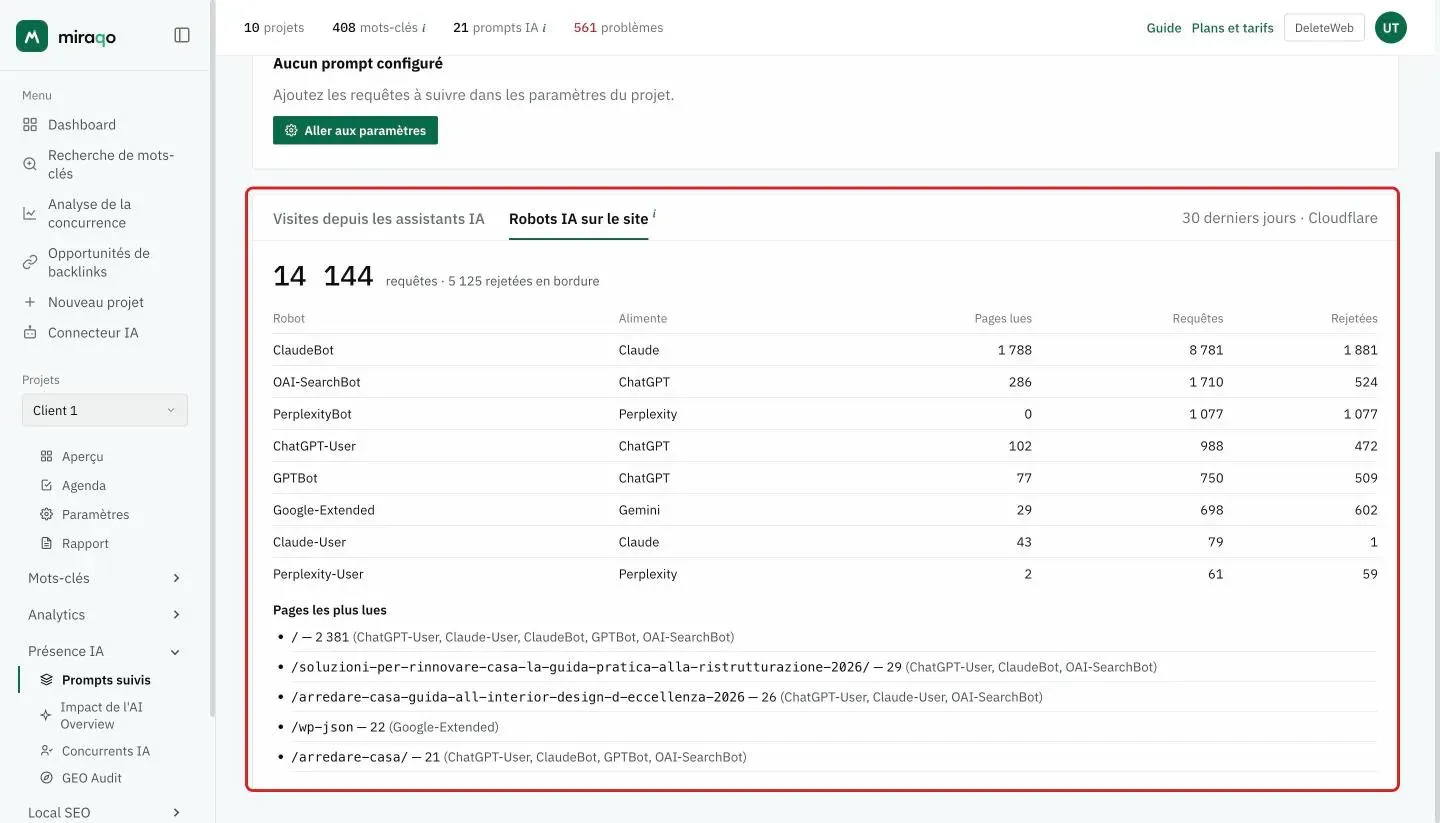Click the OAI-SearchBot row name
This screenshot has height=823, width=1440.
pyautogui.click(x=317, y=382)
